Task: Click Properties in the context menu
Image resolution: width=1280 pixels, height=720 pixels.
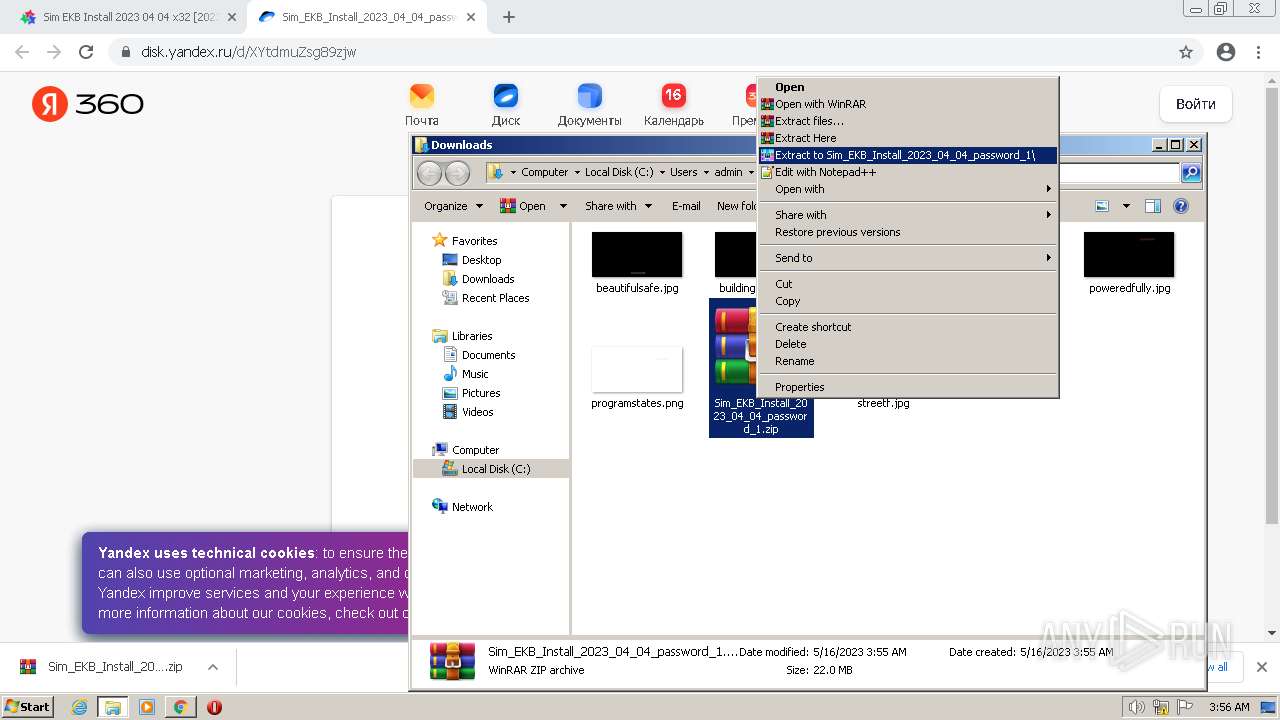Action: (908, 387)
